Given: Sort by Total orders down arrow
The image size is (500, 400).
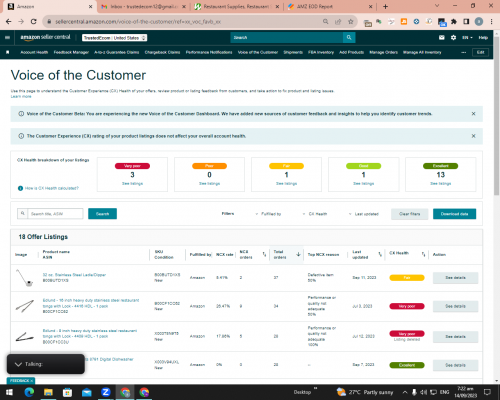Looking at the screenshot, I should 298,254.
